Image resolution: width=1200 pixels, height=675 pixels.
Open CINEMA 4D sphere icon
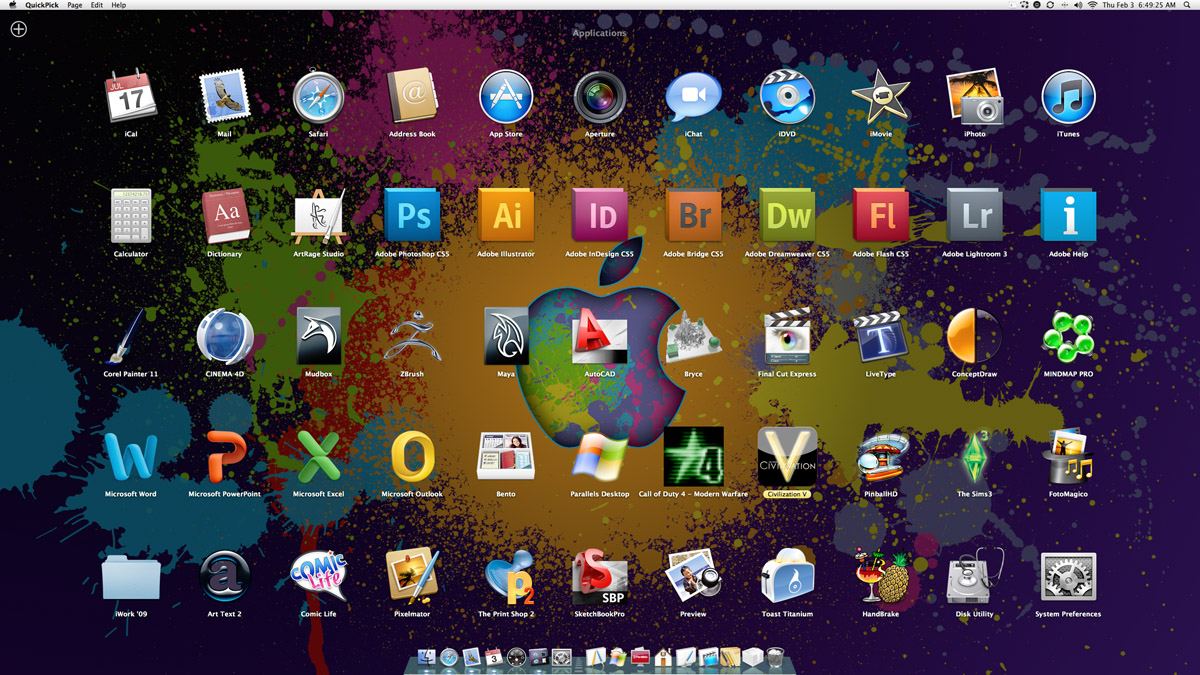[224, 337]
